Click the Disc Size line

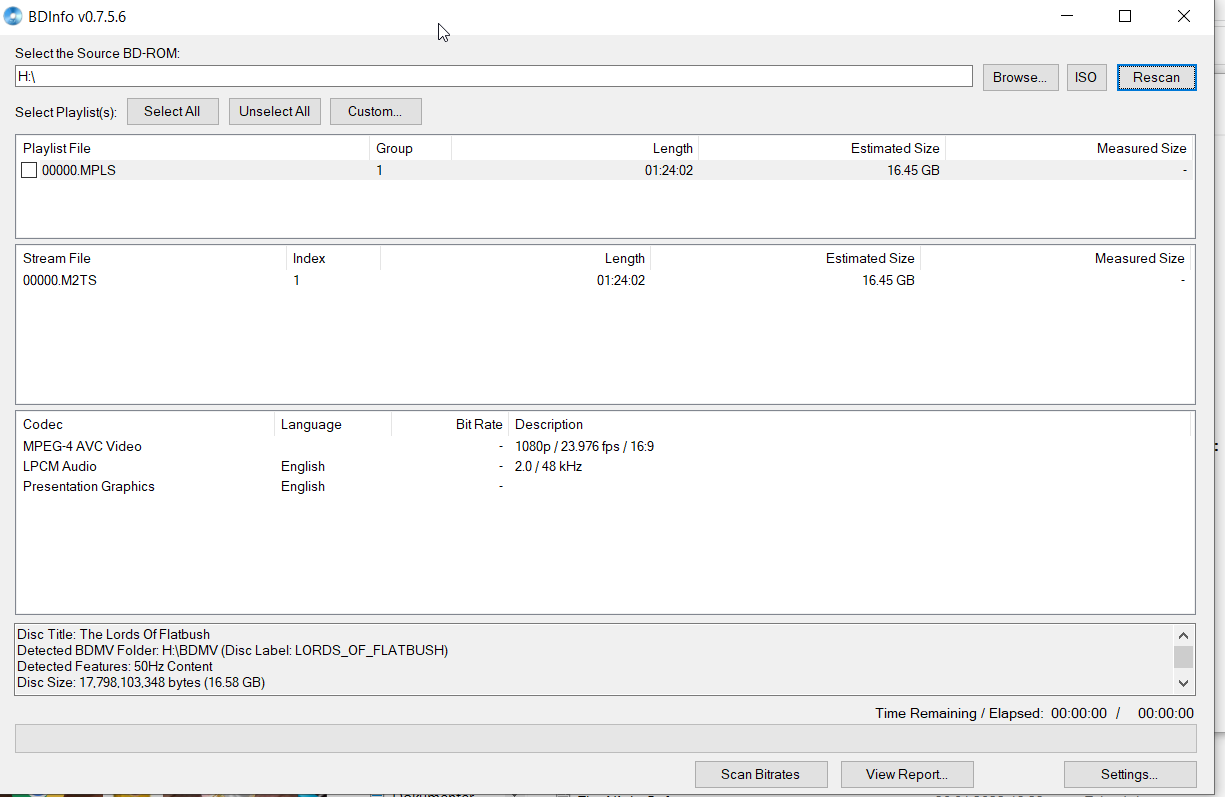(141, 682)
